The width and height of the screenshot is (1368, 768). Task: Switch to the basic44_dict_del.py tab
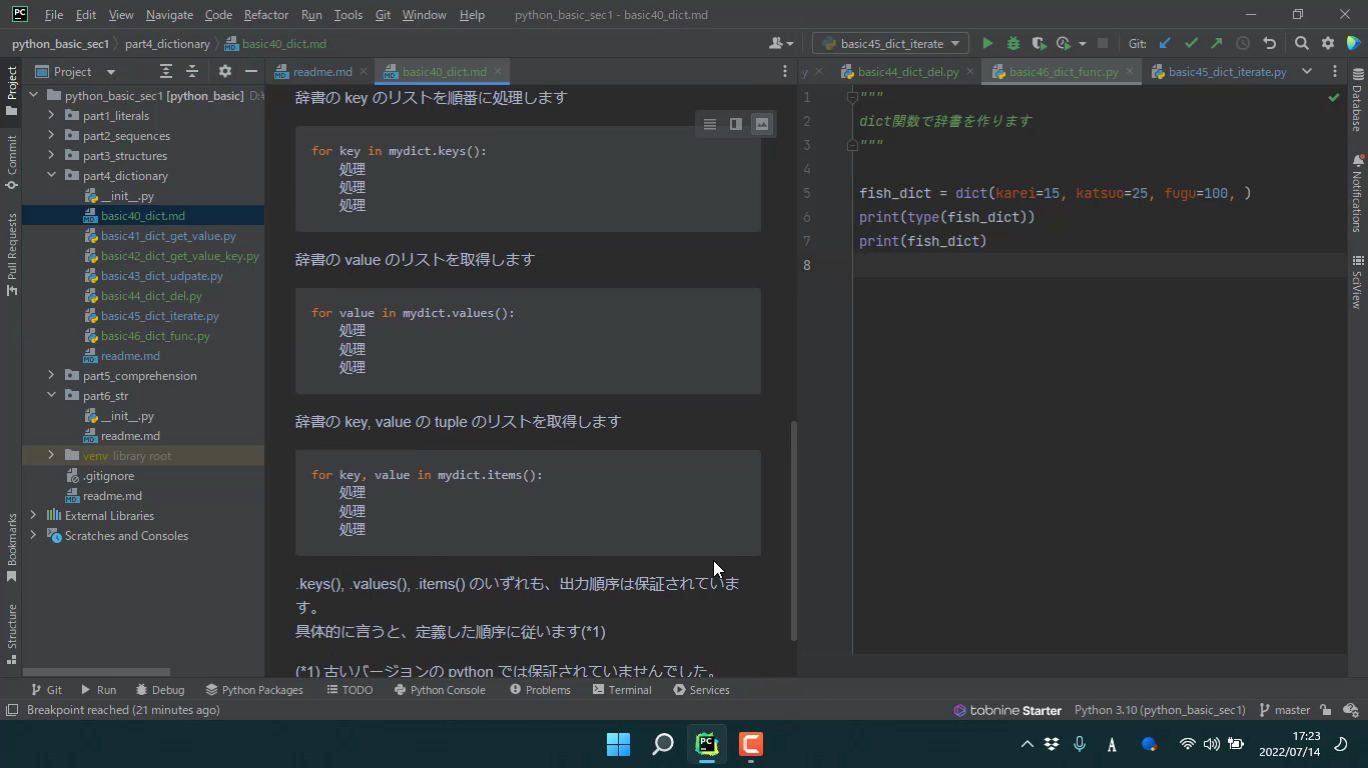tap(907, 72)
